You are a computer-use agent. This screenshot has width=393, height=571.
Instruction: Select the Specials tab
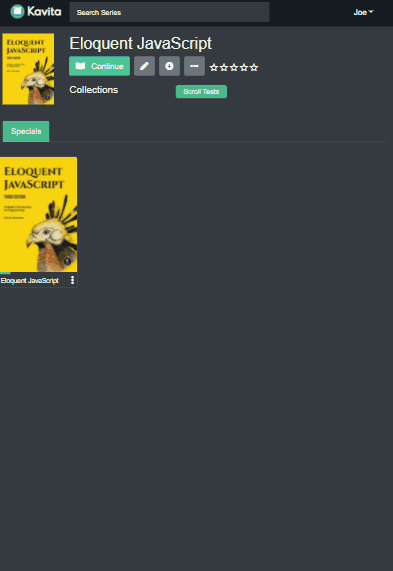26,131
